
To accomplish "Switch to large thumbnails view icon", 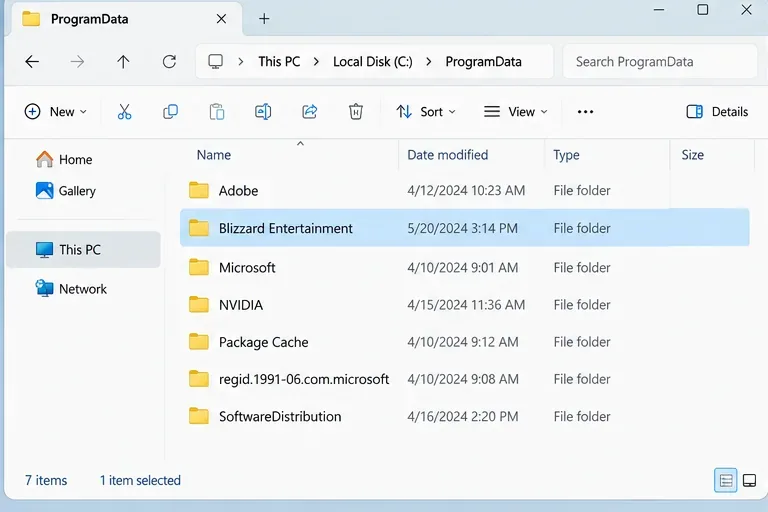I will (x=749, y=481).
